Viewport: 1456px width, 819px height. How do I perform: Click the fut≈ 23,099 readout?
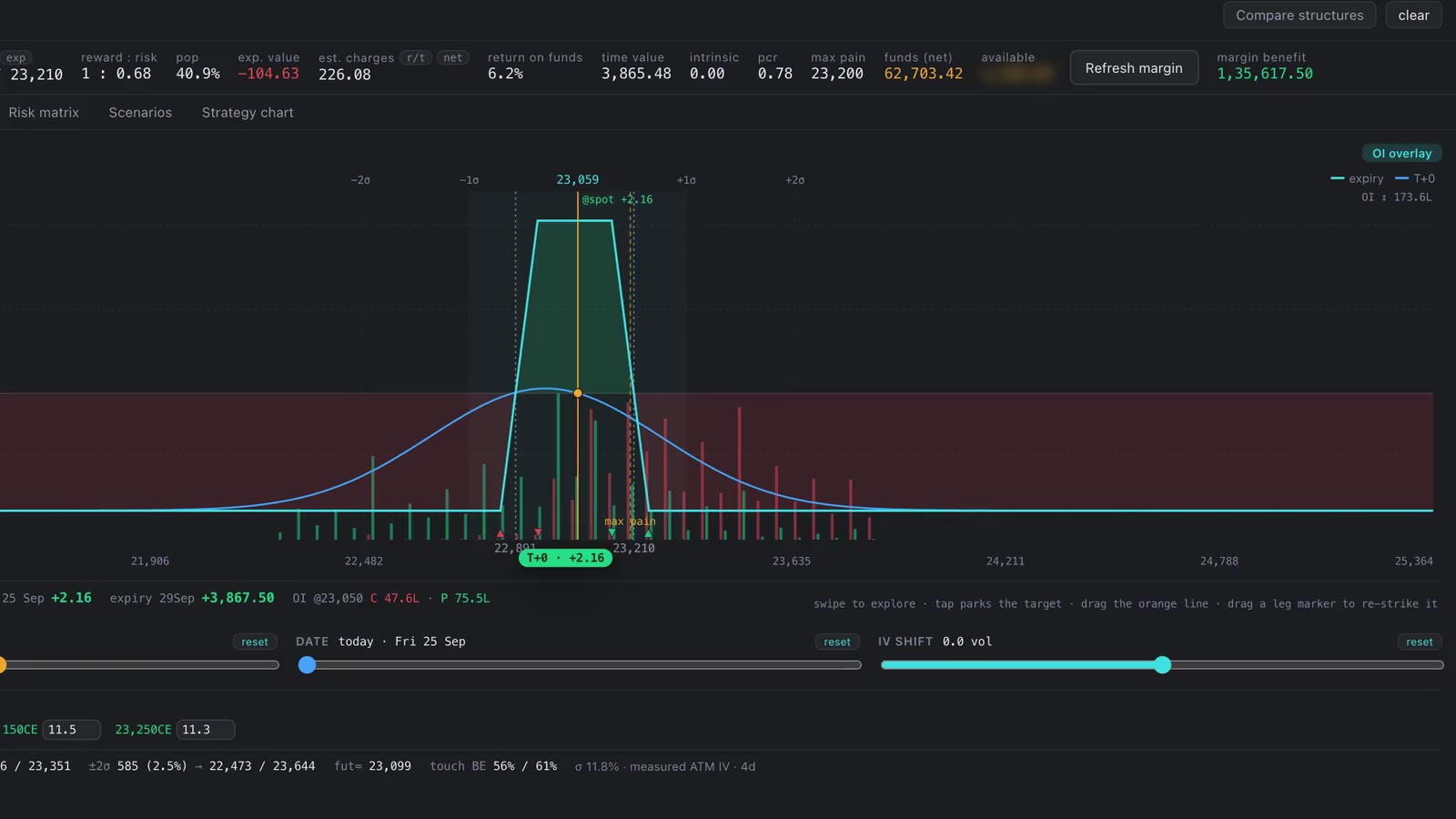tap(372, 766)
